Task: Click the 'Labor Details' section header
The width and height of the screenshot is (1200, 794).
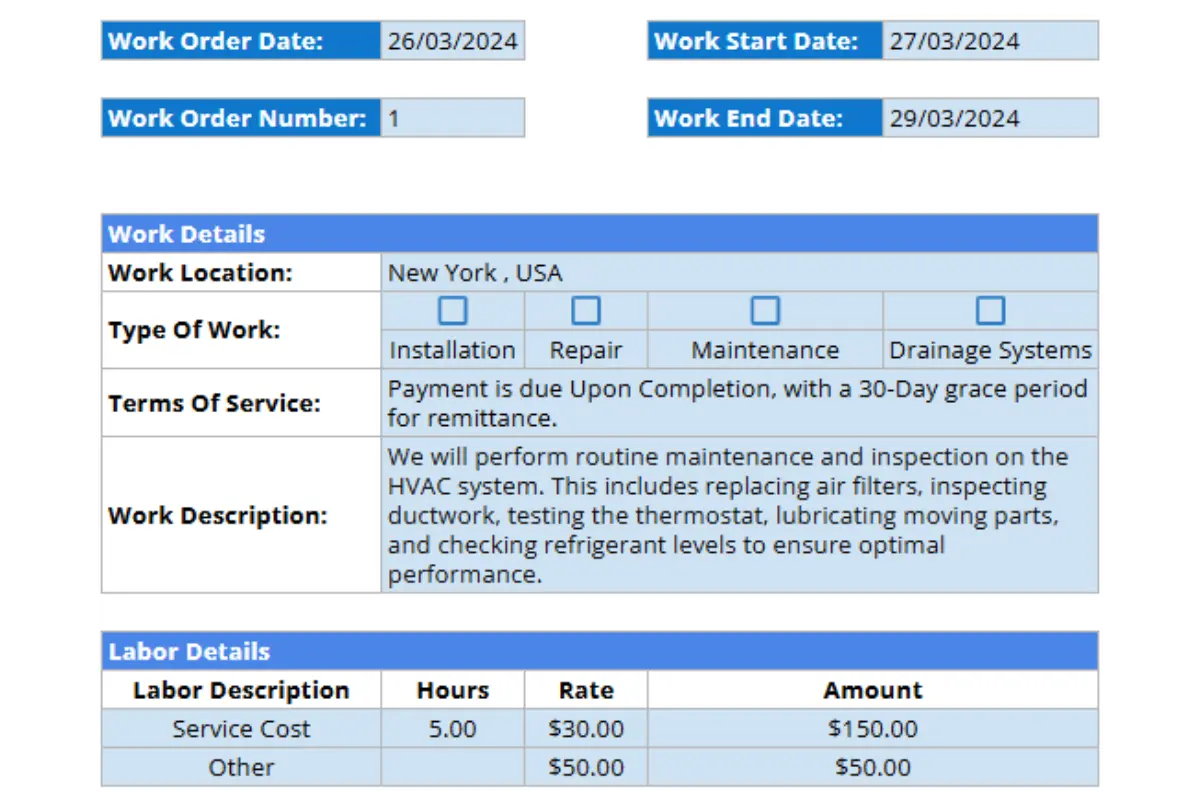Action: (600, 651)
